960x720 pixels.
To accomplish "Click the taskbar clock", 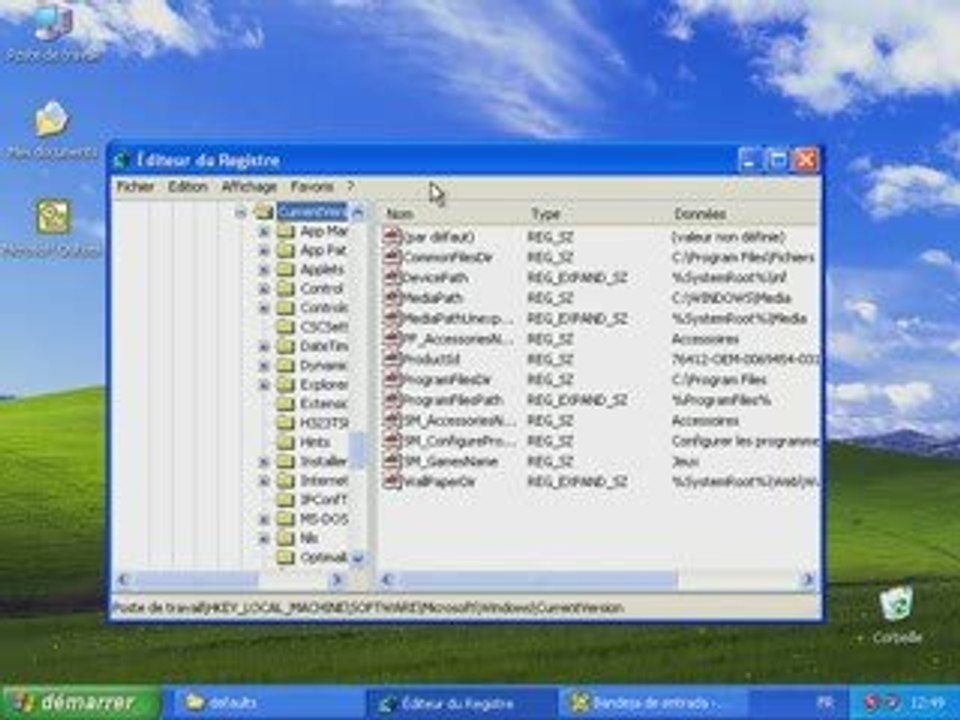I will coord(926,702).
